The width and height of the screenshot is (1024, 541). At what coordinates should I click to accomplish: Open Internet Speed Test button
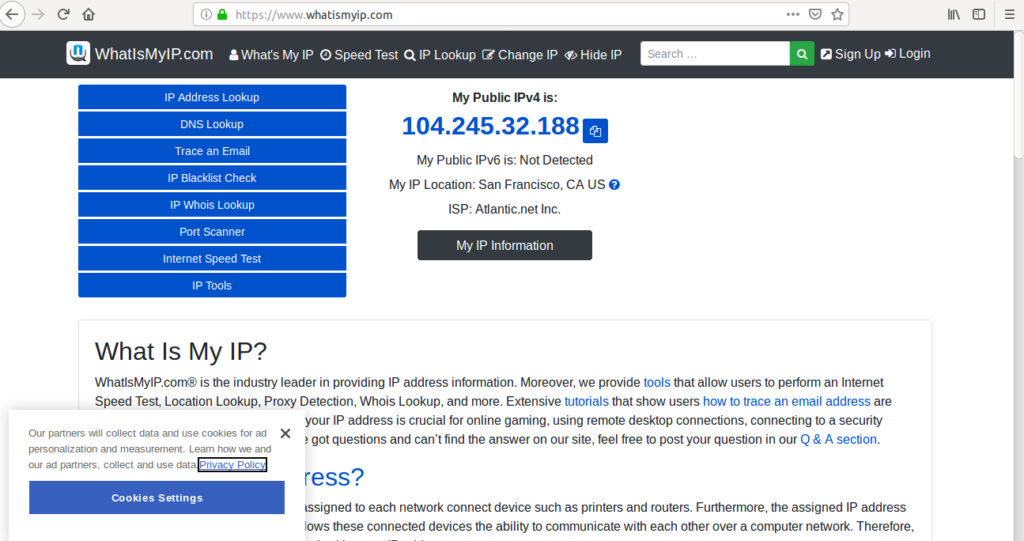[x=212, y=258]
